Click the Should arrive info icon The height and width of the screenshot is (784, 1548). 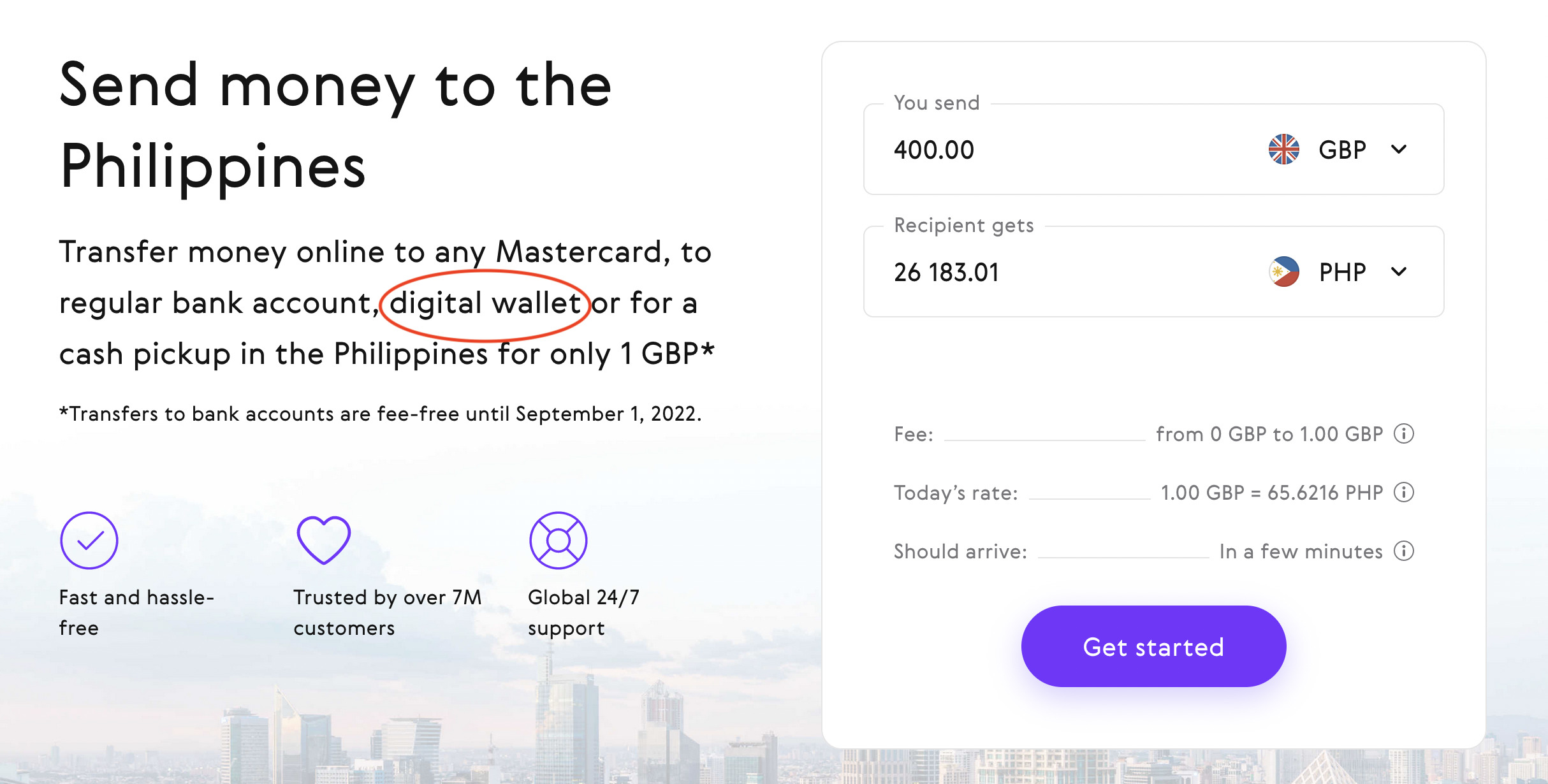(x=1403, y=551)
